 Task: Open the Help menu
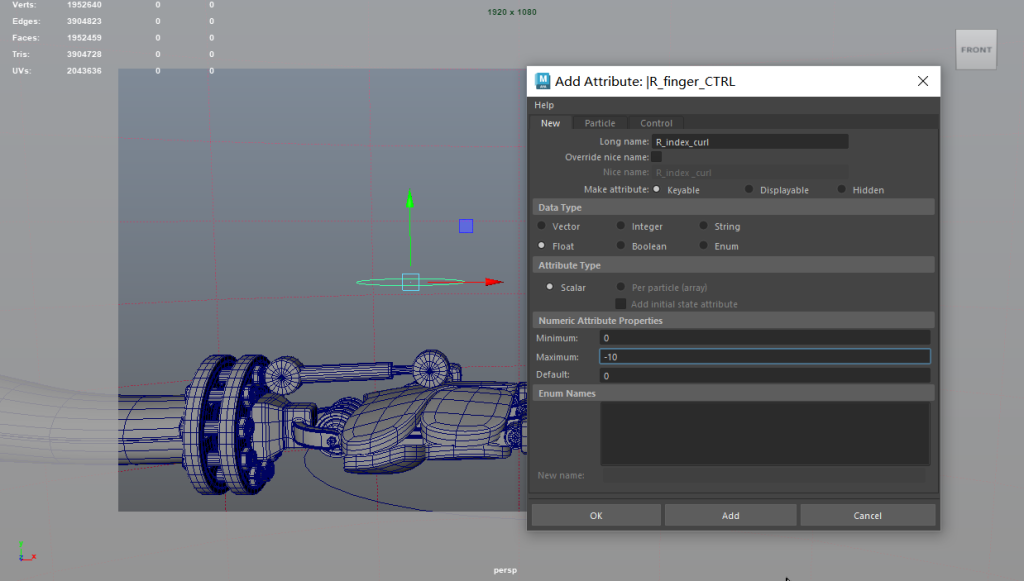[544, 105]
